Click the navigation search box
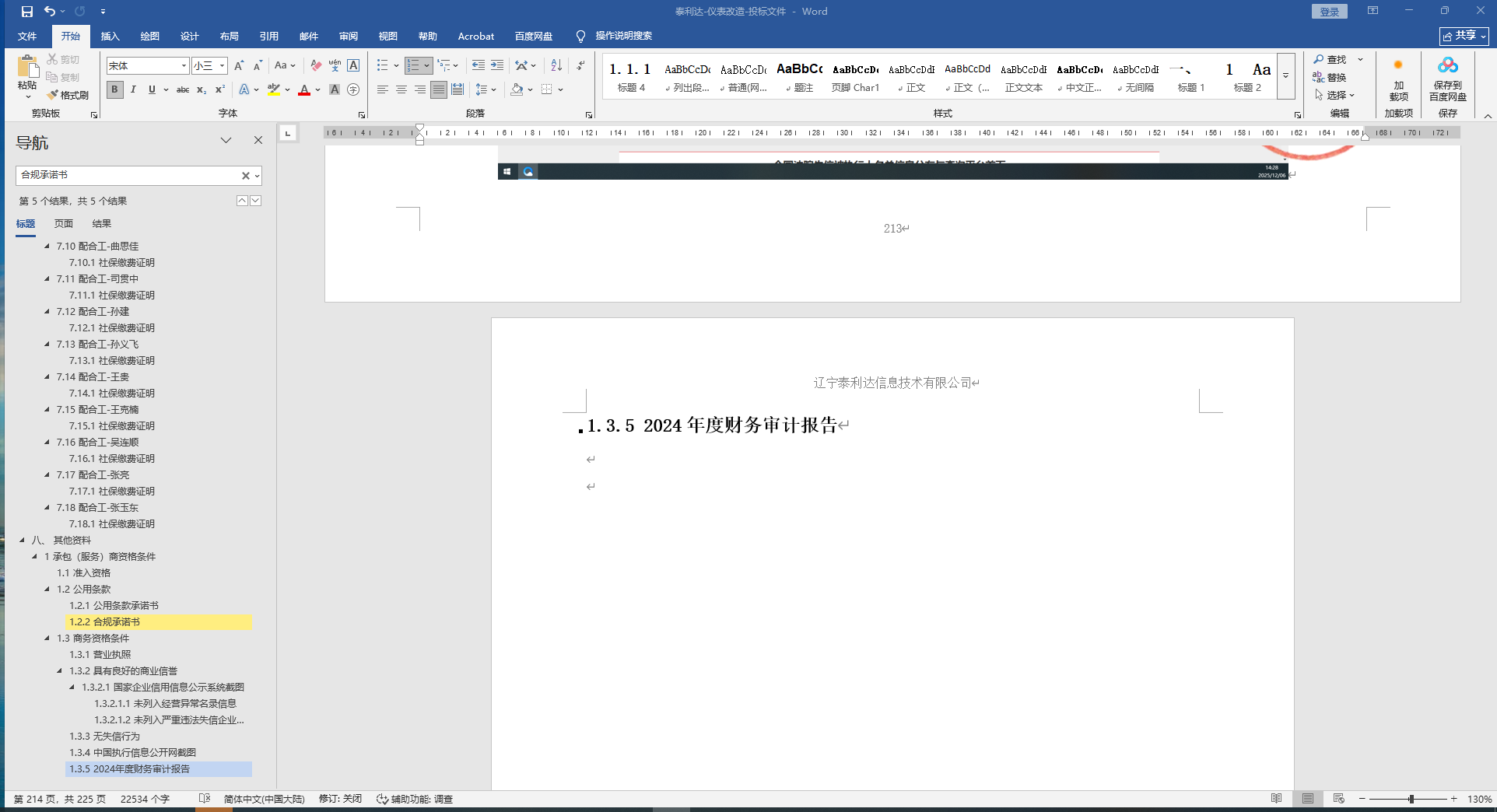This screenshot has height=812, width=1497. point(128,176)
